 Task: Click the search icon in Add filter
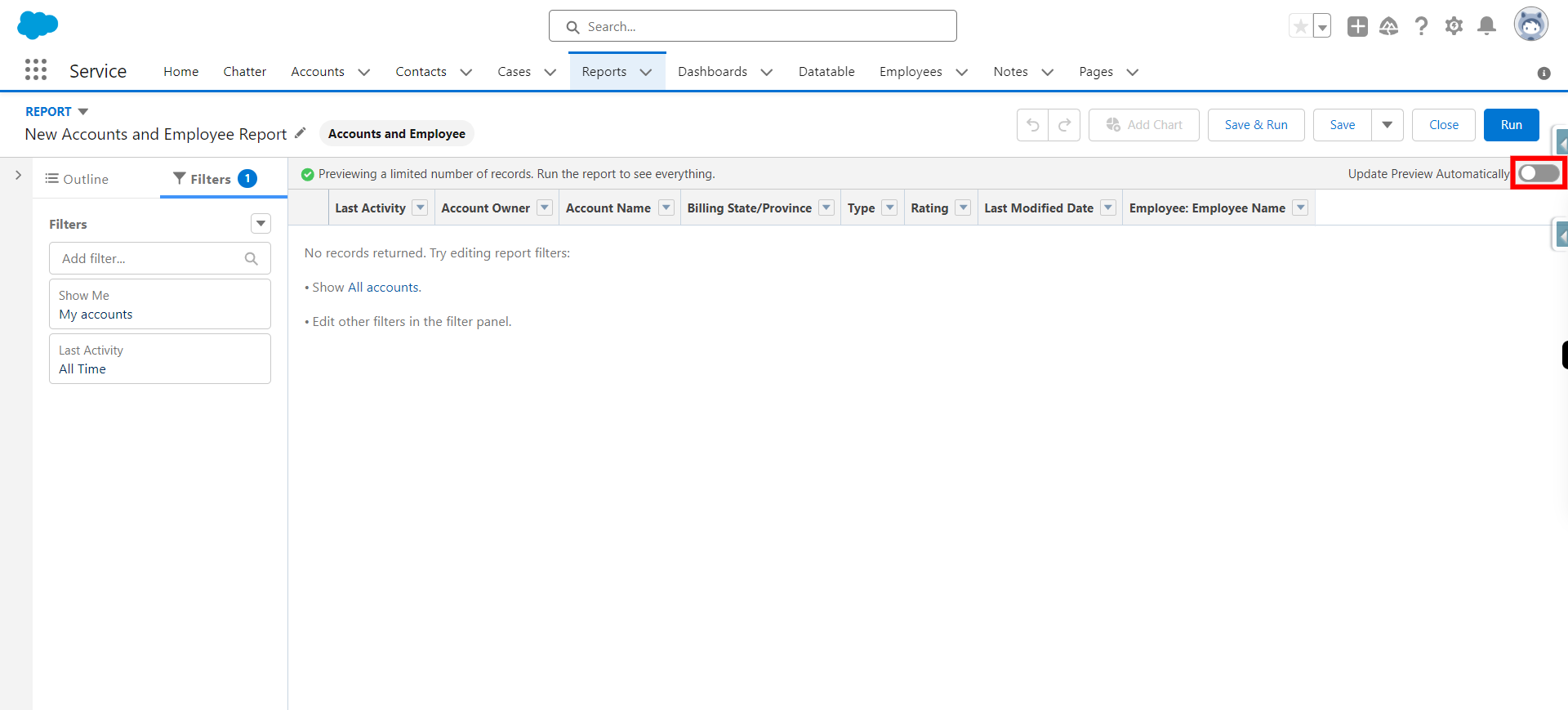(x=252, y=258)
